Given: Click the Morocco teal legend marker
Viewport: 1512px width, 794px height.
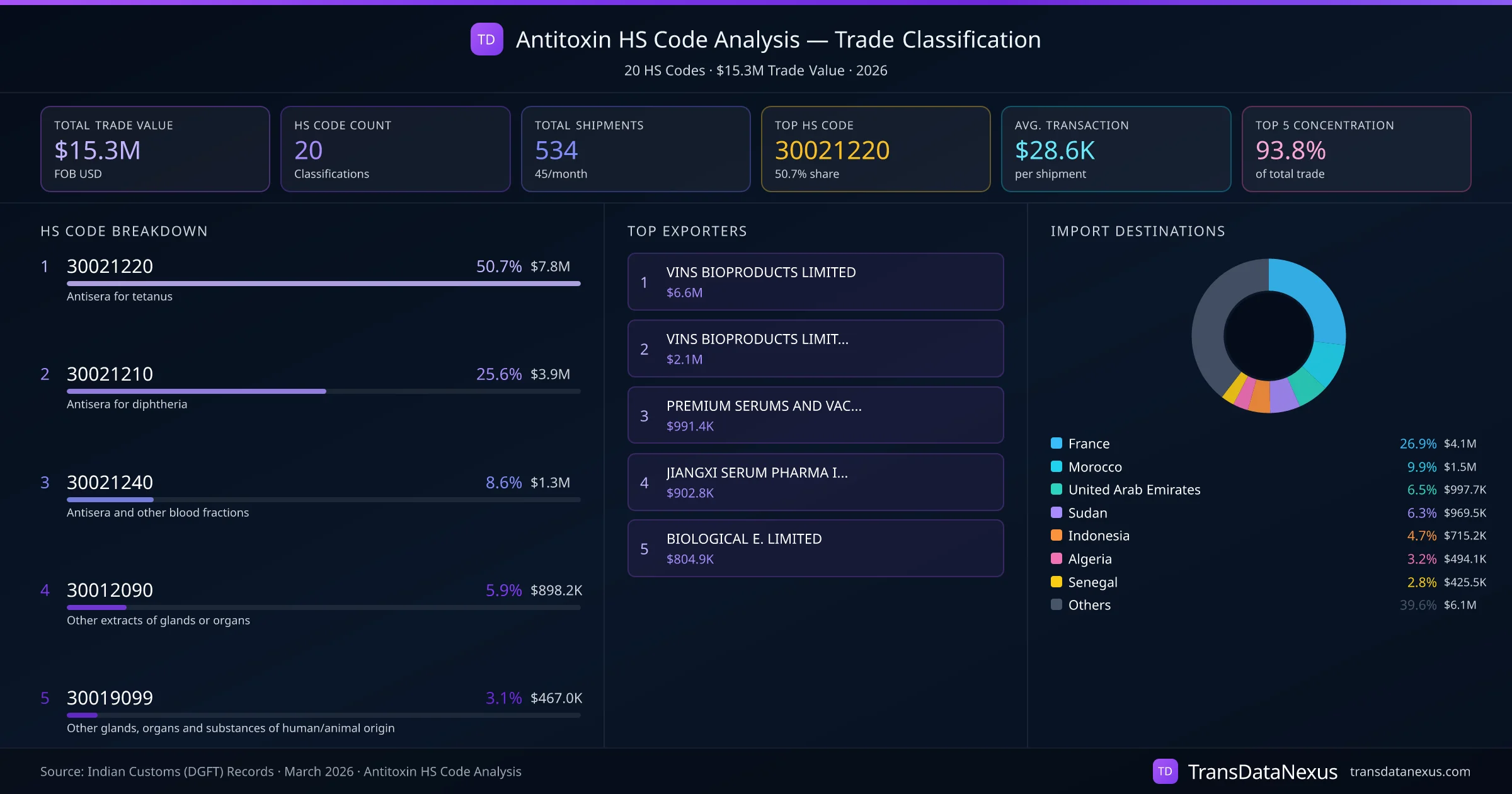Looking at the screenshot, I should tap(1057, 466).
